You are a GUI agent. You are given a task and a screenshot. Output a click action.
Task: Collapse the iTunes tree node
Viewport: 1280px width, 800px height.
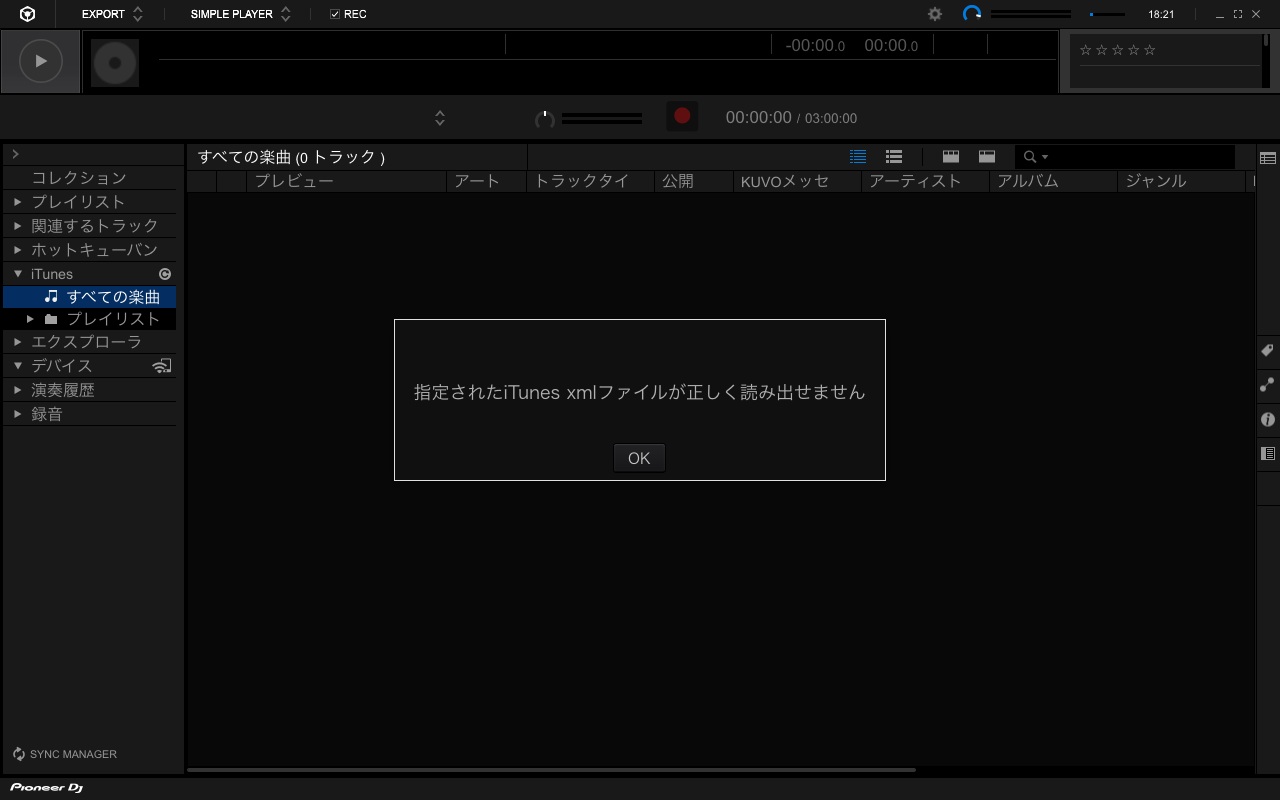[x=18, y=273]
